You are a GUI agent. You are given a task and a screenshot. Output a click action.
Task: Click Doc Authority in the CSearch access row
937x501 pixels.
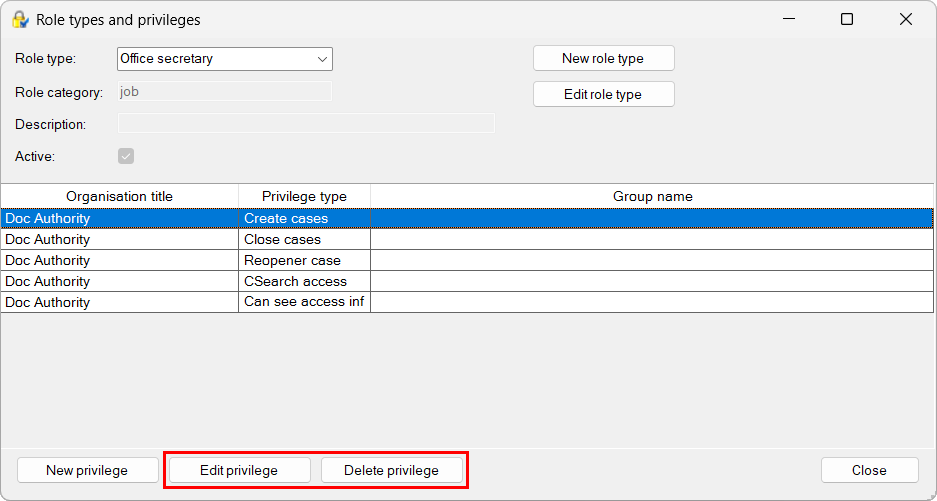[x=120, y=281]
